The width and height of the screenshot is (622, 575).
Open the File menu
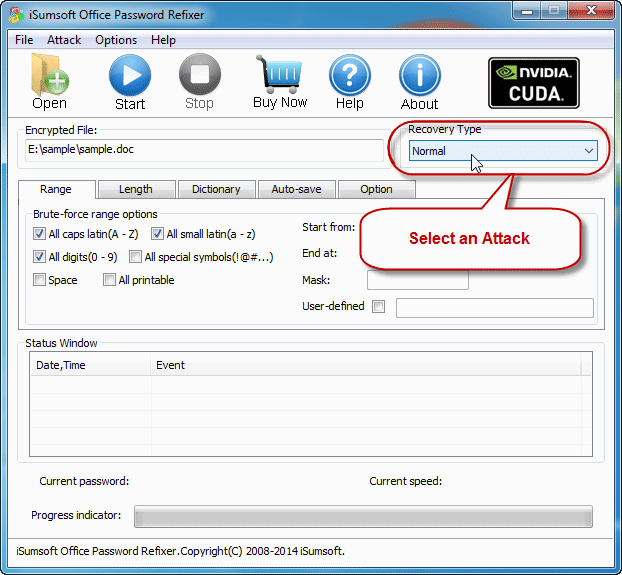[24, 40]
